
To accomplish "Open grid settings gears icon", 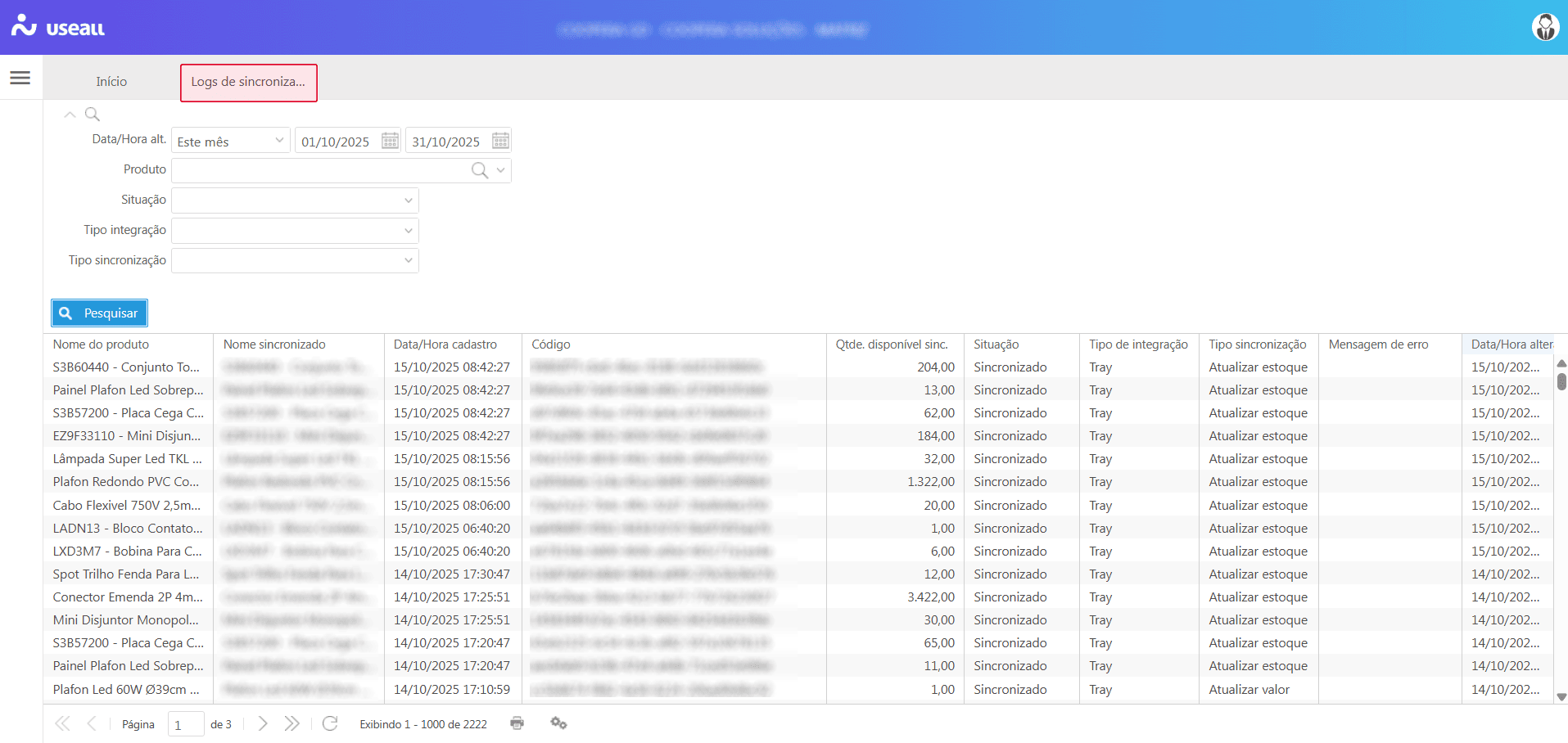I will click(x=558, y=723).
